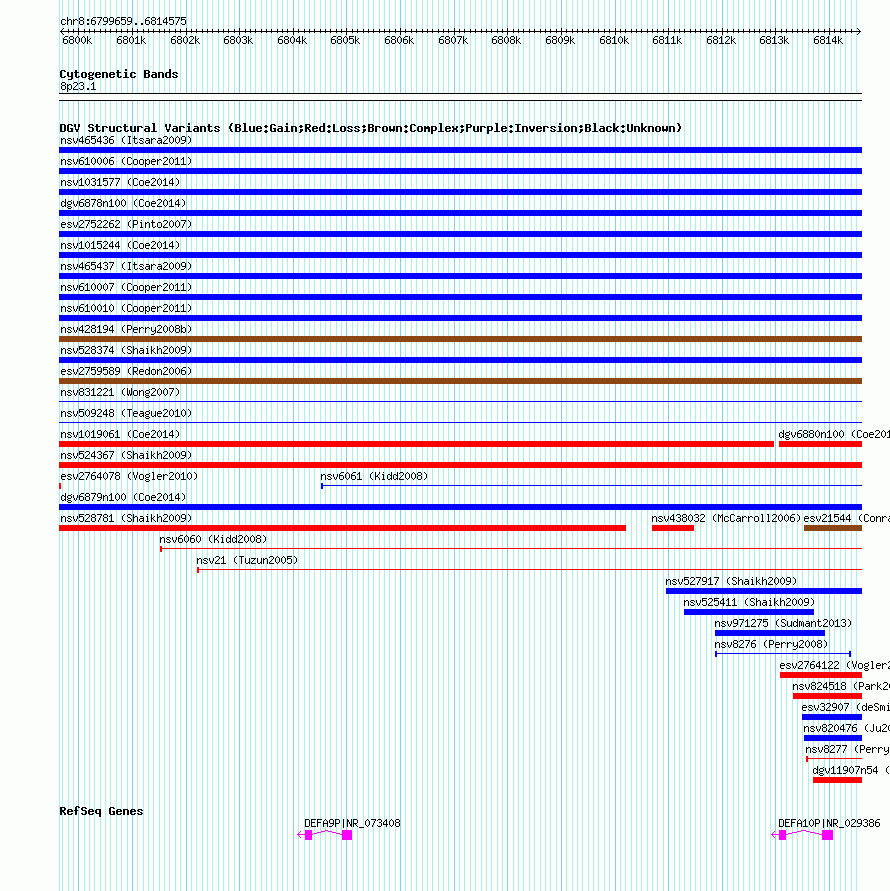The width and height of the screenshot is (890, 891).
Task: Click the nsv465436 (Itsara2009) variant label
Action: [126, 140]
